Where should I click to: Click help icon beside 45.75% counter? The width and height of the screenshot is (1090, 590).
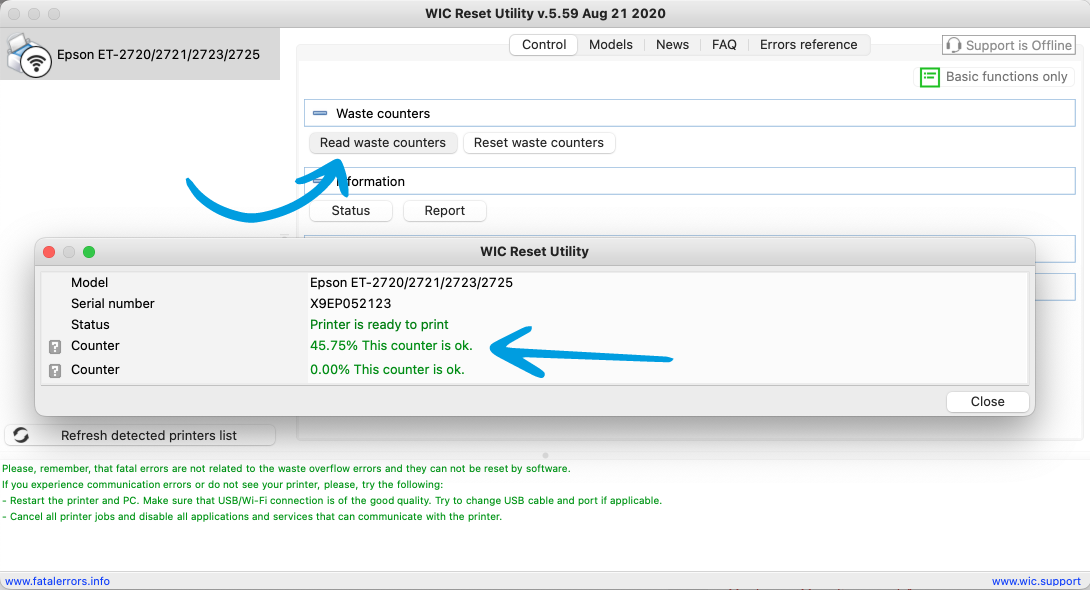point(55,346)
